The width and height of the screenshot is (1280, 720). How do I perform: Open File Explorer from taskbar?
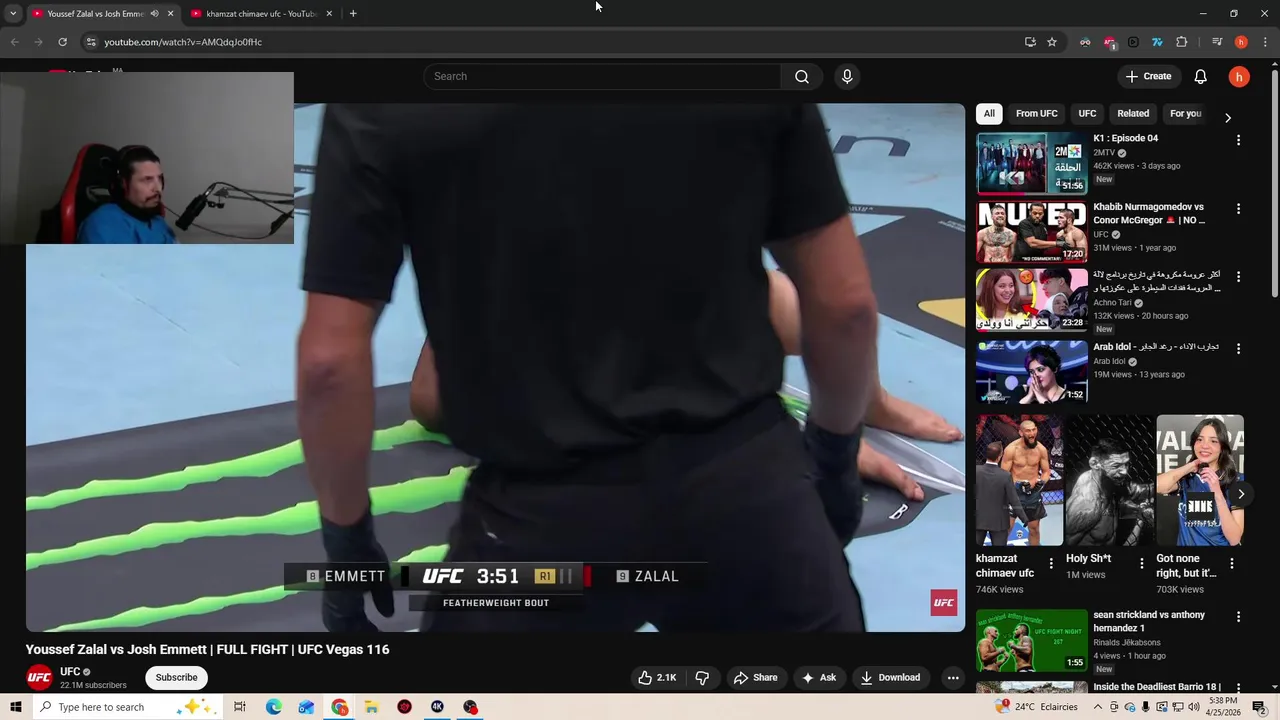click(371, 707)
